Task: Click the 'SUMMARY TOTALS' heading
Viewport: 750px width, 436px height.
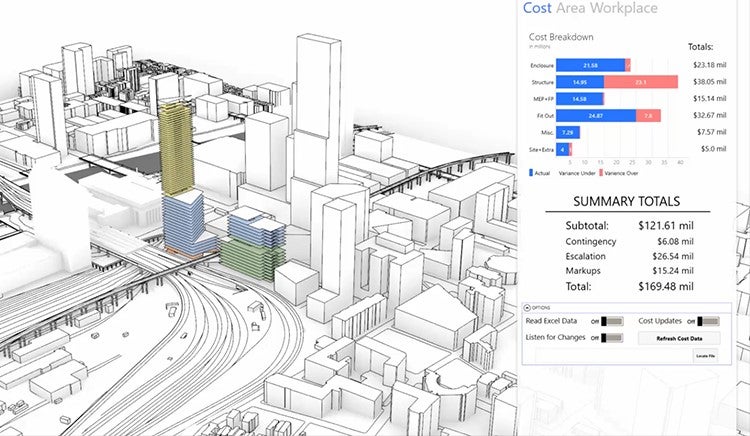Action: [x=627, y=201]
